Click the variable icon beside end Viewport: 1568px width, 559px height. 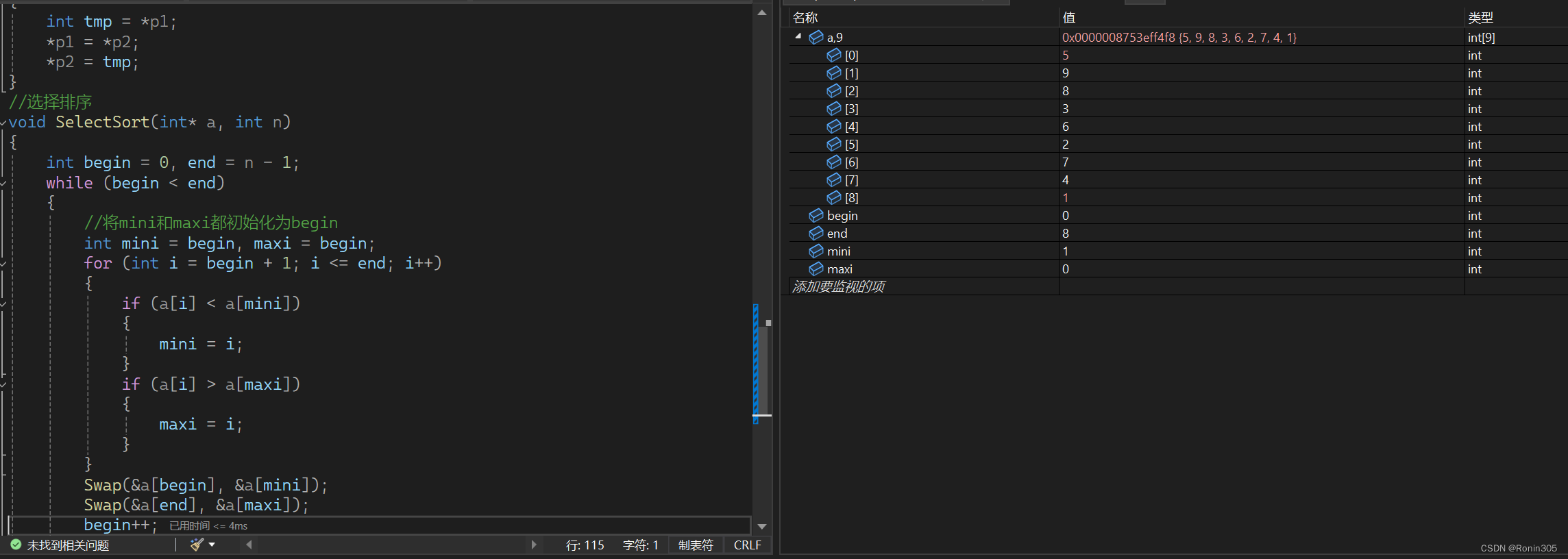[x=816, y=233]
